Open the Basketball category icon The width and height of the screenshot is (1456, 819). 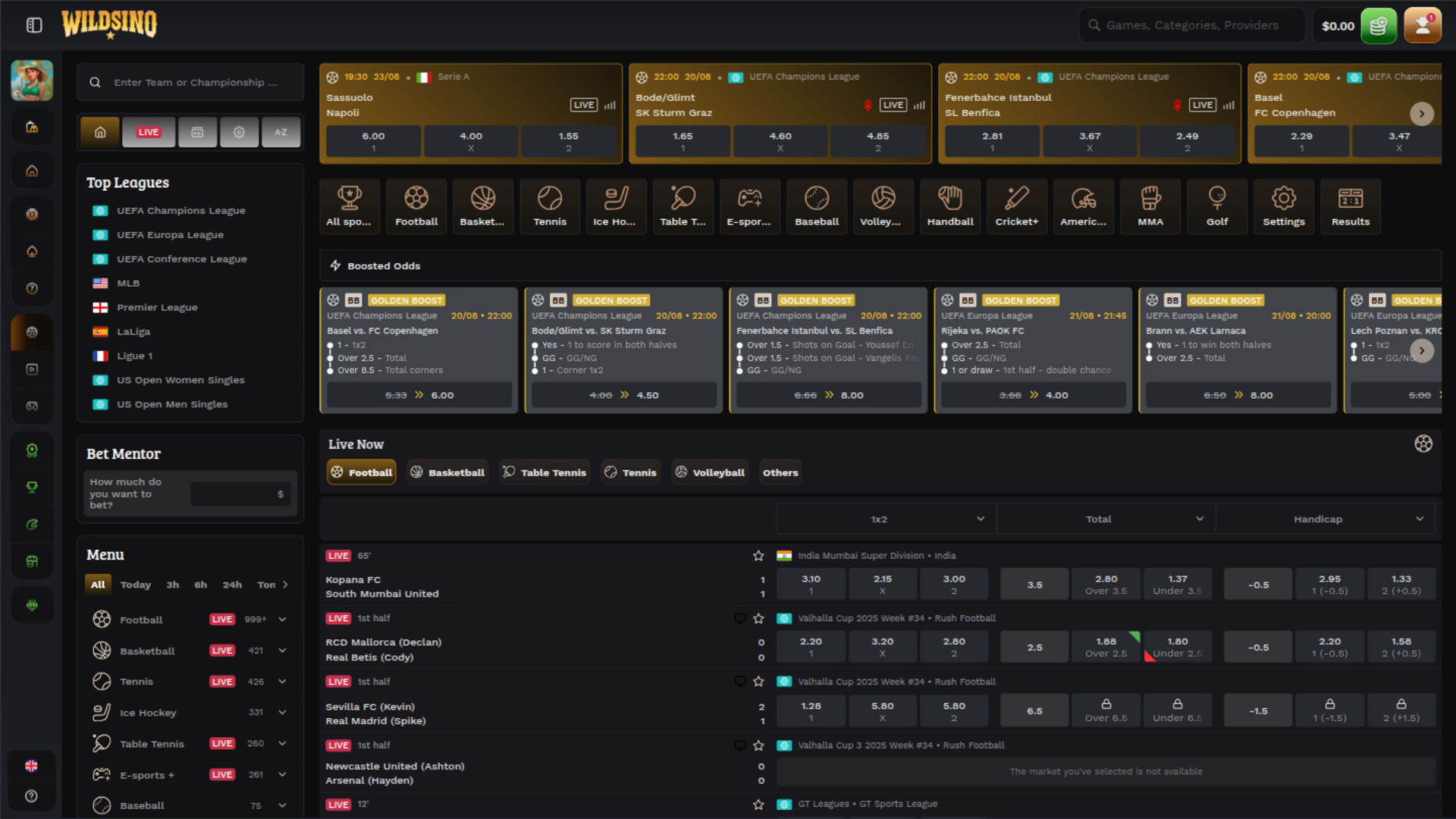point(483,206)
